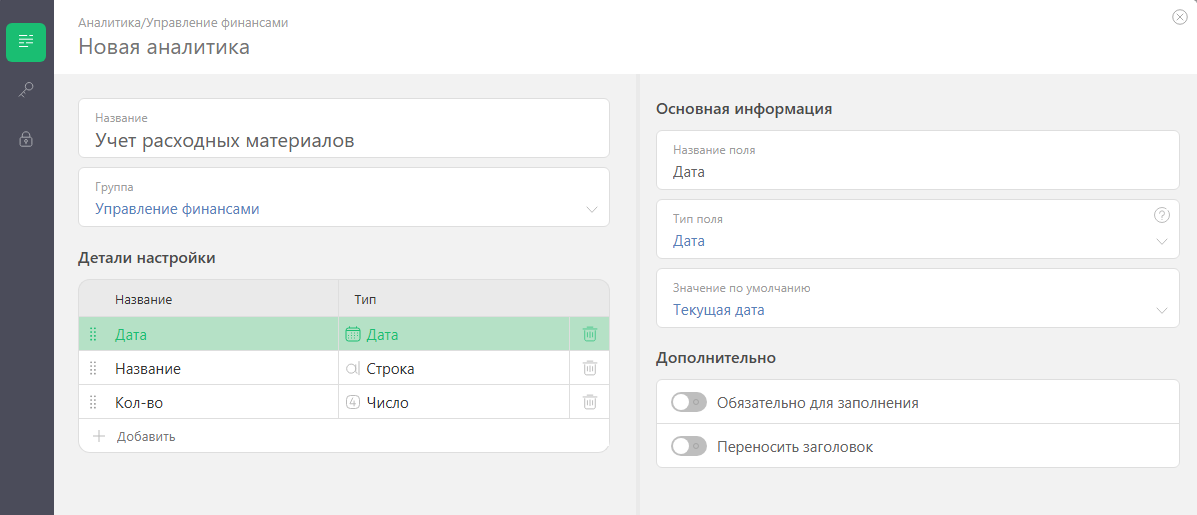Delete the Дата row with trash icon
Image resolution: width=1197 pixels, height=515 pixels.
pyautogui.click(x=589, y=334)
